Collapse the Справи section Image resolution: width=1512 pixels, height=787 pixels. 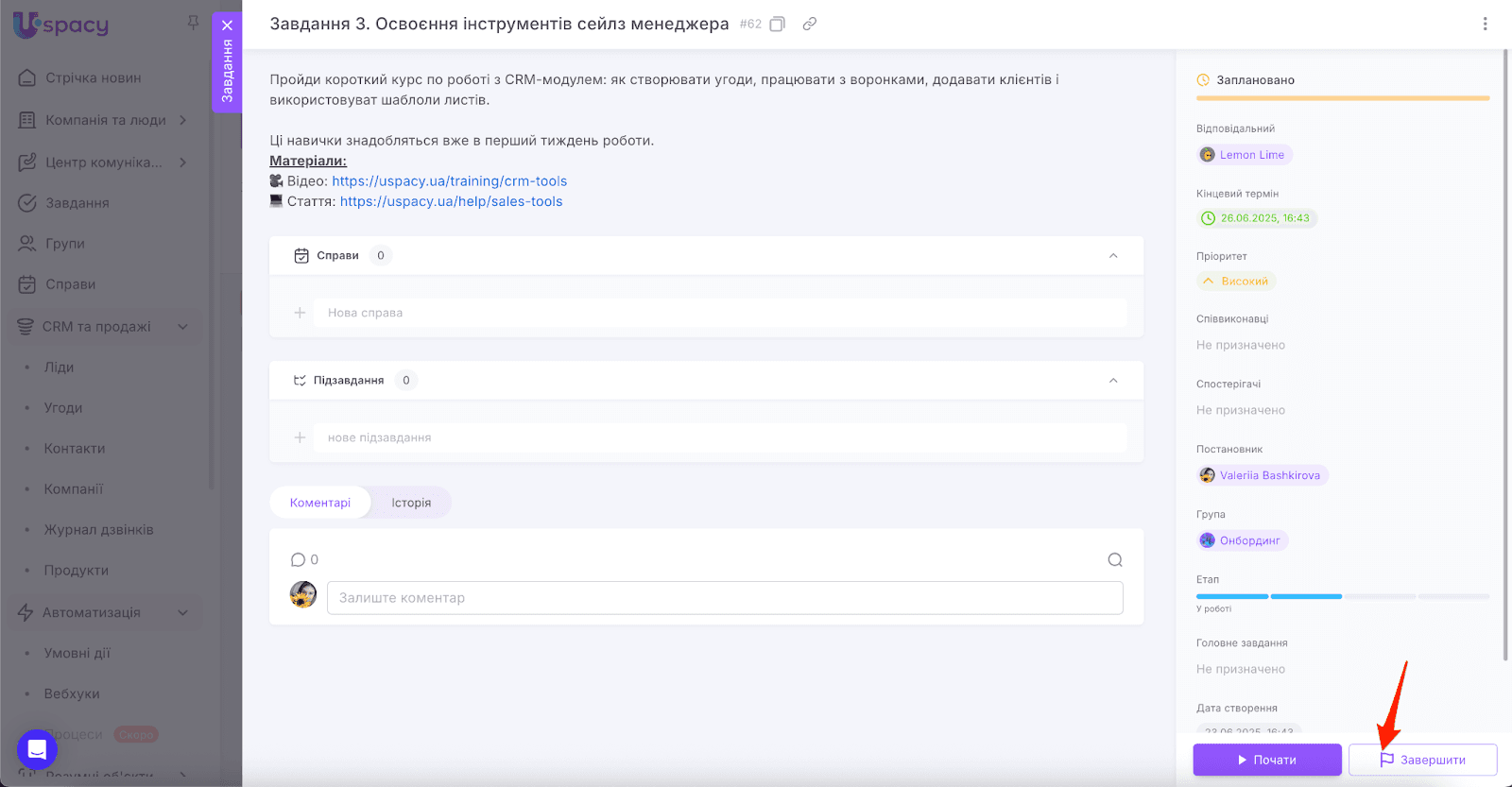tap(1113, 256)
